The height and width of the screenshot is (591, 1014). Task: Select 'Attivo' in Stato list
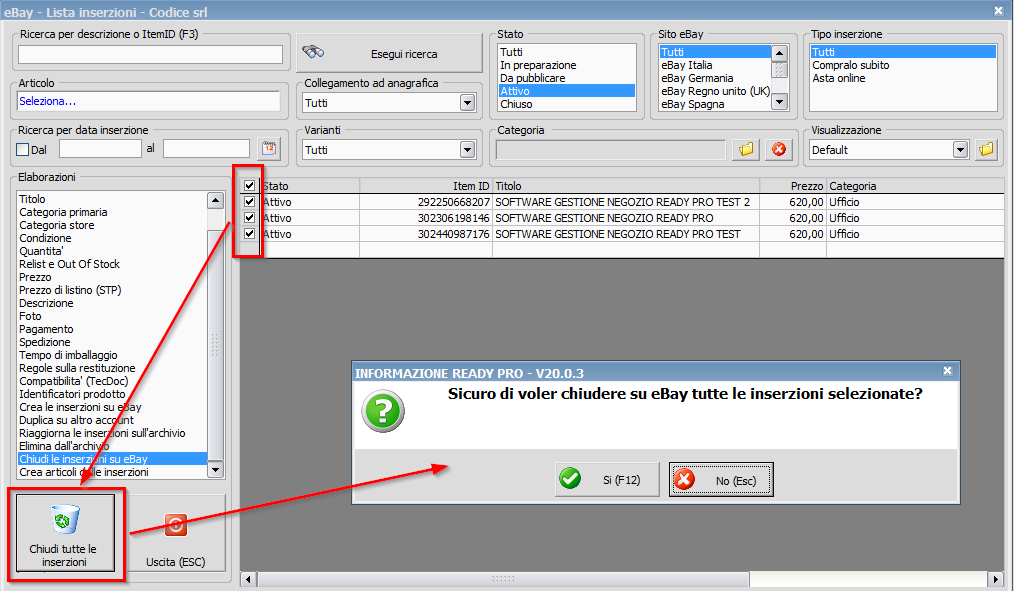(566, 91)
